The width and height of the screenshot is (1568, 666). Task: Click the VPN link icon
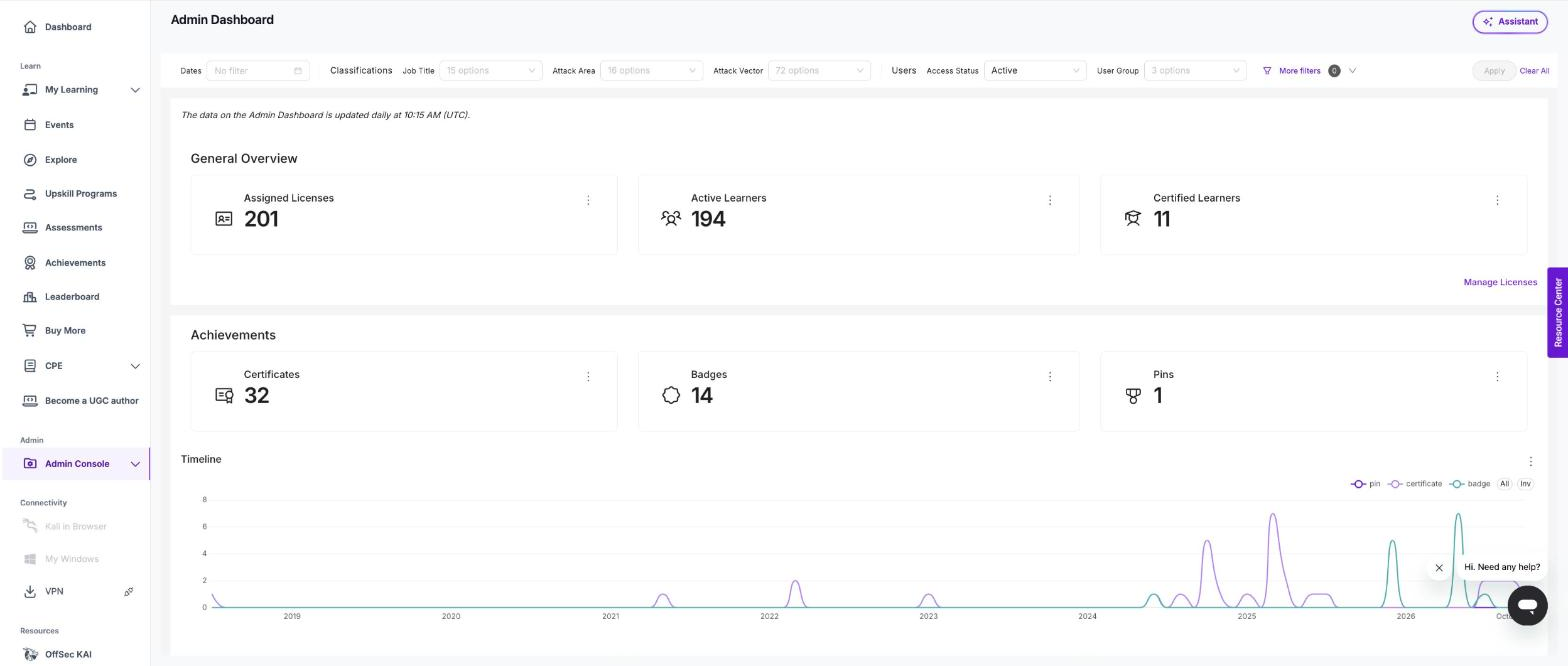pyautogui.click(x=129, y=592)
